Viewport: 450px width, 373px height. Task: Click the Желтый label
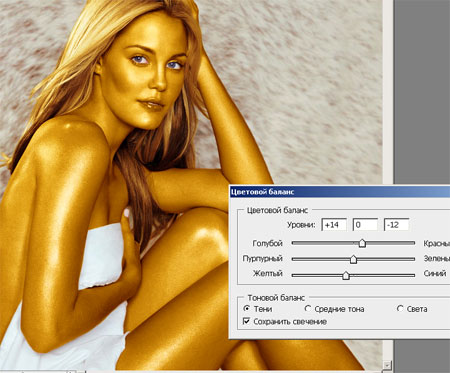tap(268, 274)
